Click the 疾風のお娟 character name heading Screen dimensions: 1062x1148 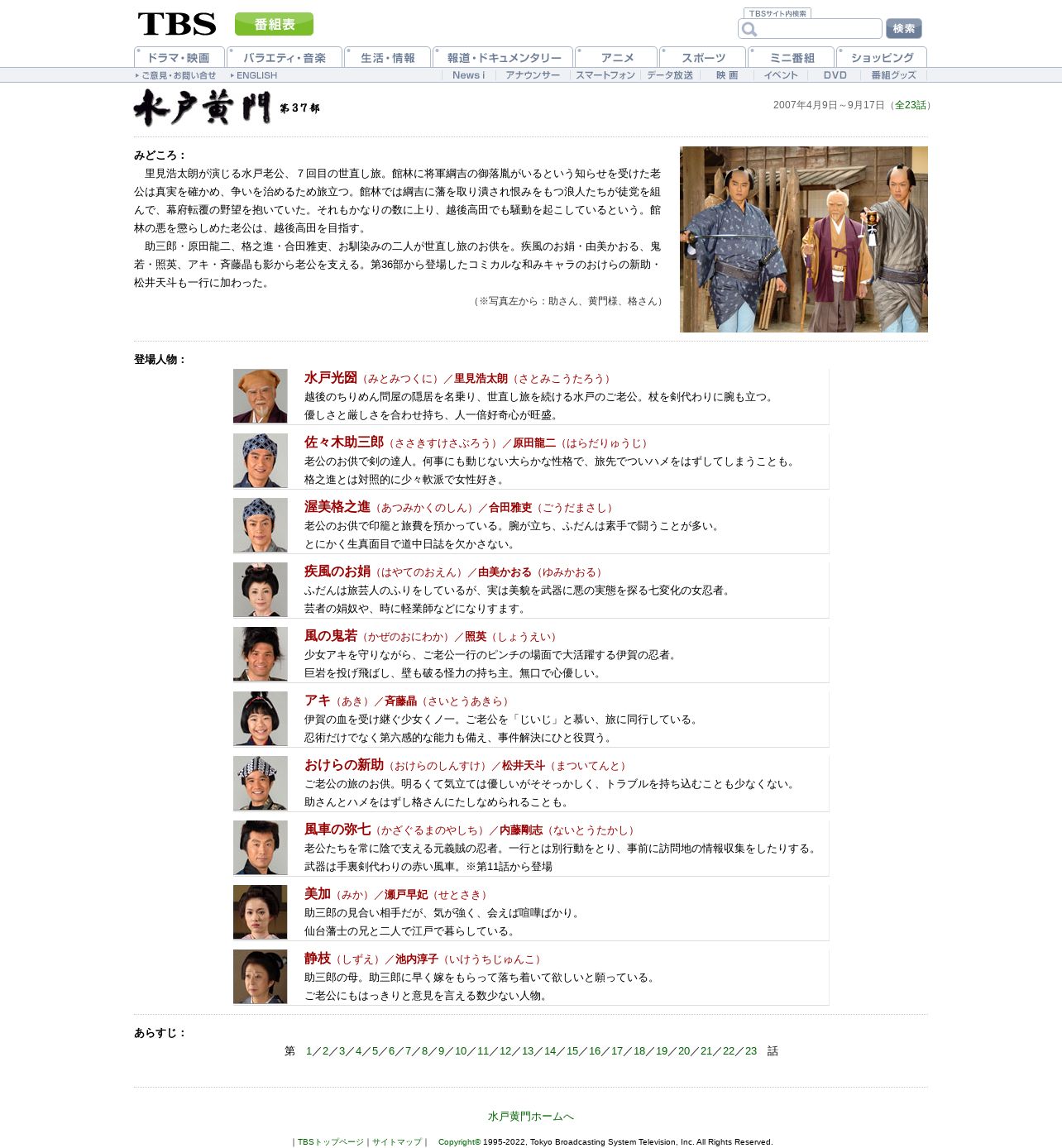coord(337,572)
